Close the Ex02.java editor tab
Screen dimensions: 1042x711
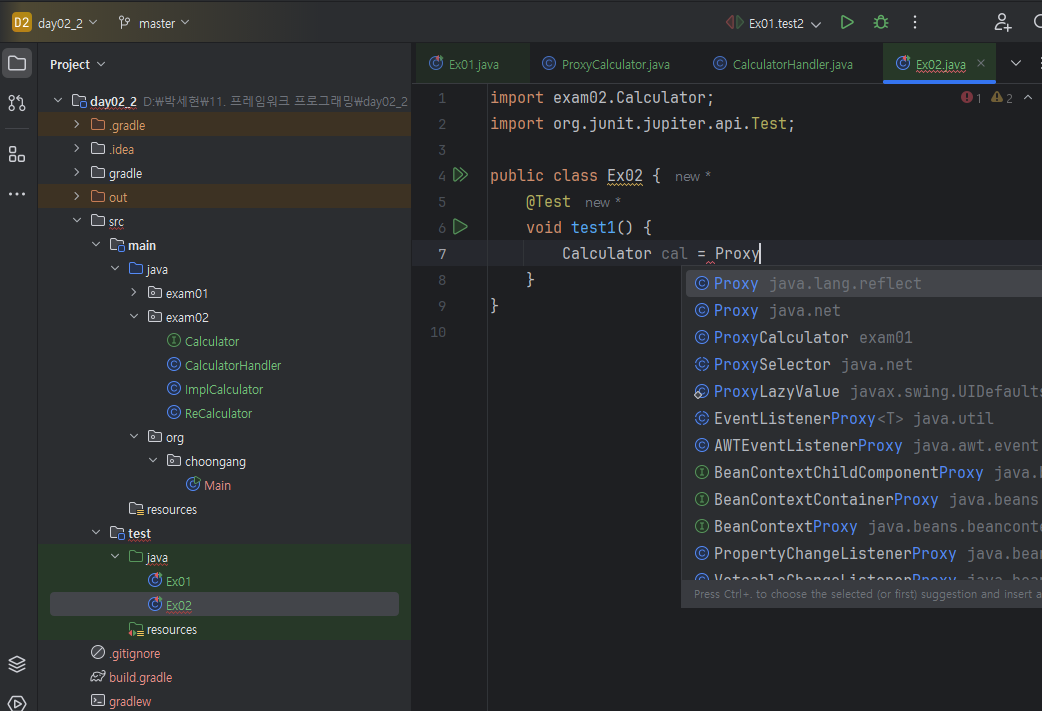980,63
